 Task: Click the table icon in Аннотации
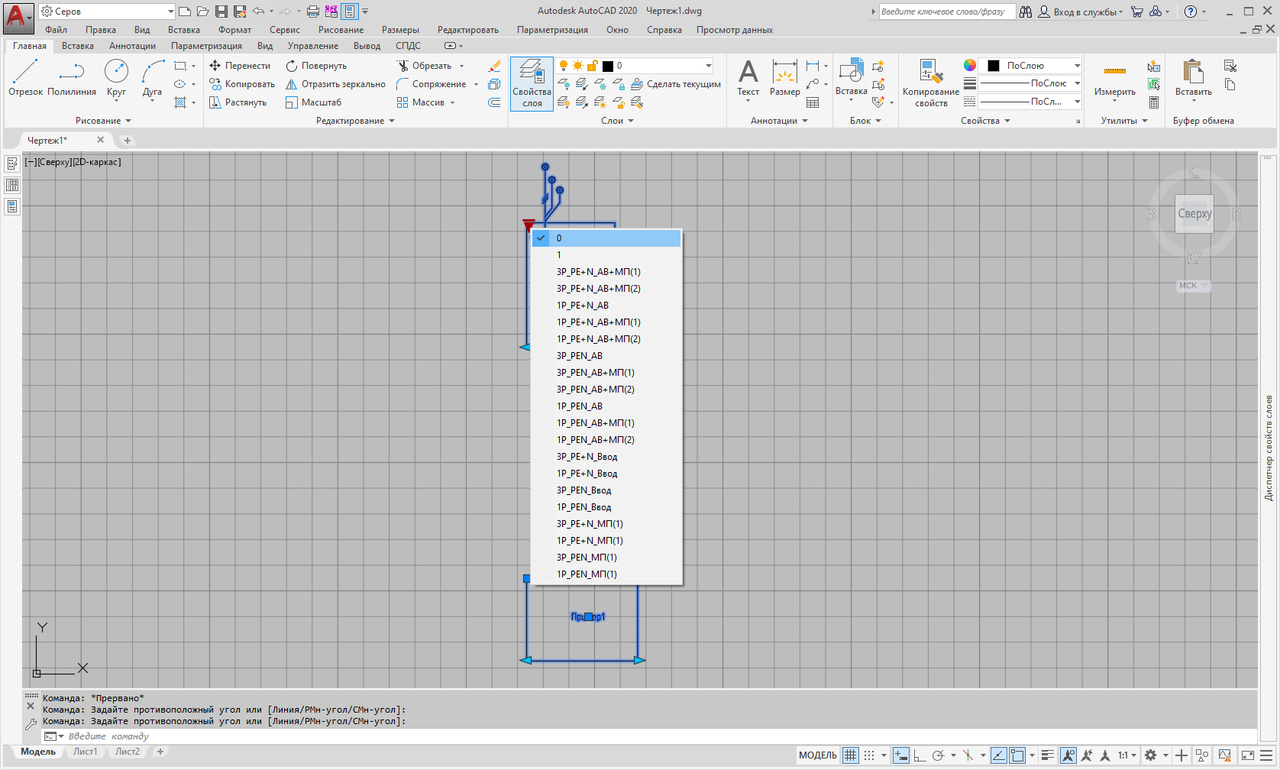813,102
